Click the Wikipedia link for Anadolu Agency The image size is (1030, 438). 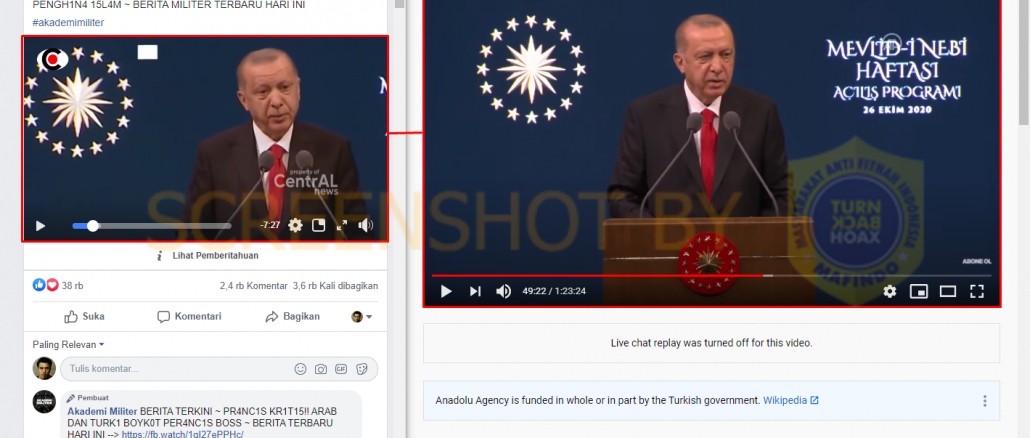point(790,401)
